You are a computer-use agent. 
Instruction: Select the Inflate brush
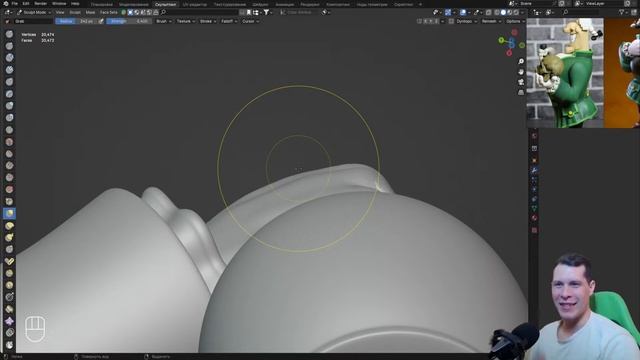[9, 106]
